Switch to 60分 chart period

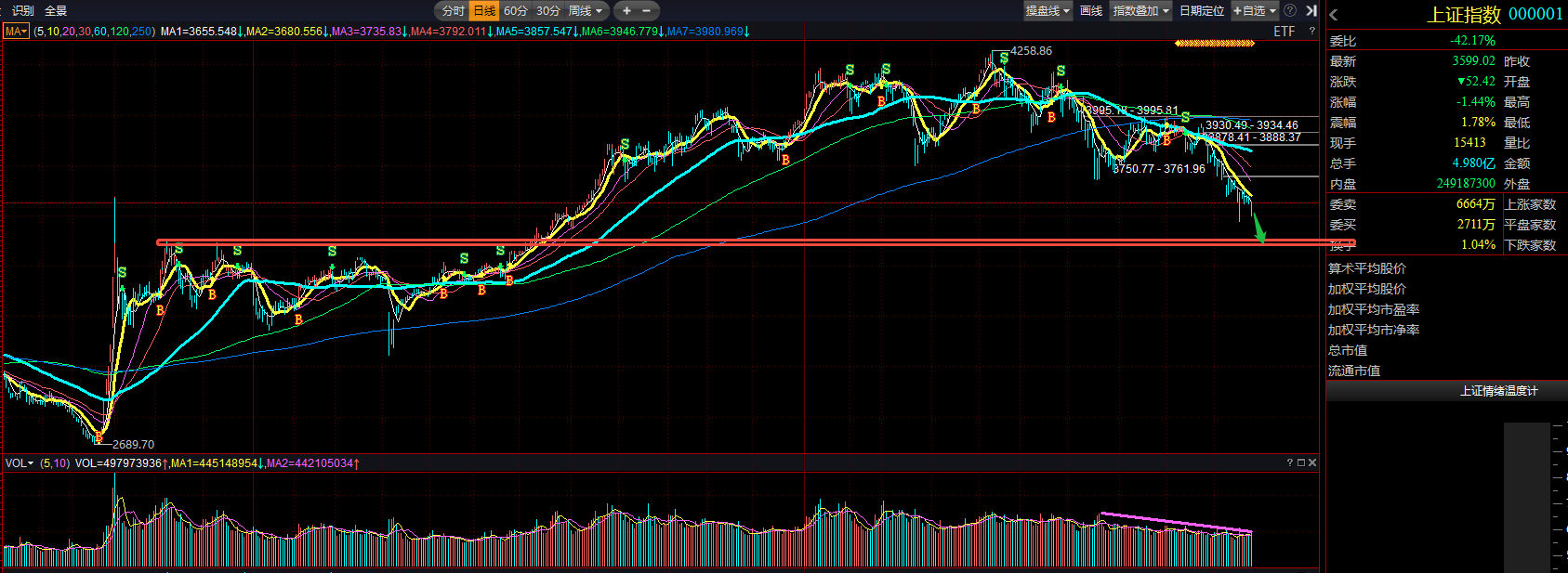point(516,11)
